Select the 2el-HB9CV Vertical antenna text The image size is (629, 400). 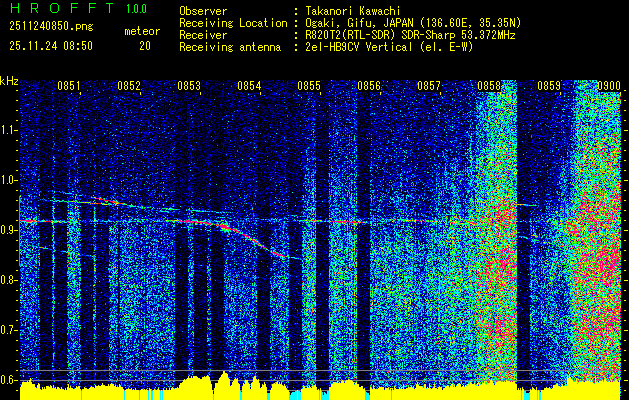tap(389, 47)
